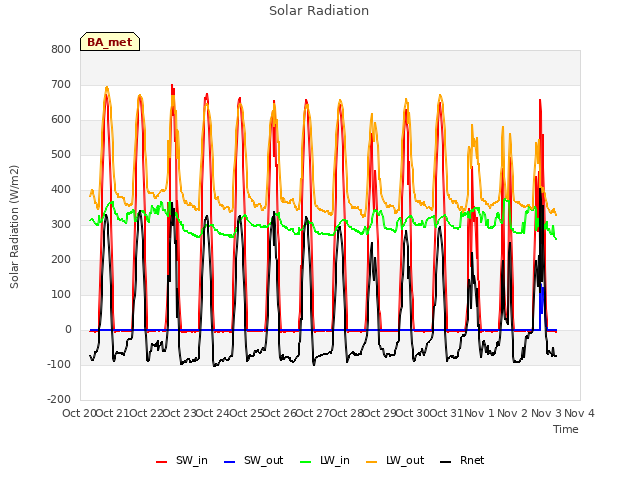640x480 pixels.
Task: Click the -200 y-axis tick label
Action: coord(59,400)
